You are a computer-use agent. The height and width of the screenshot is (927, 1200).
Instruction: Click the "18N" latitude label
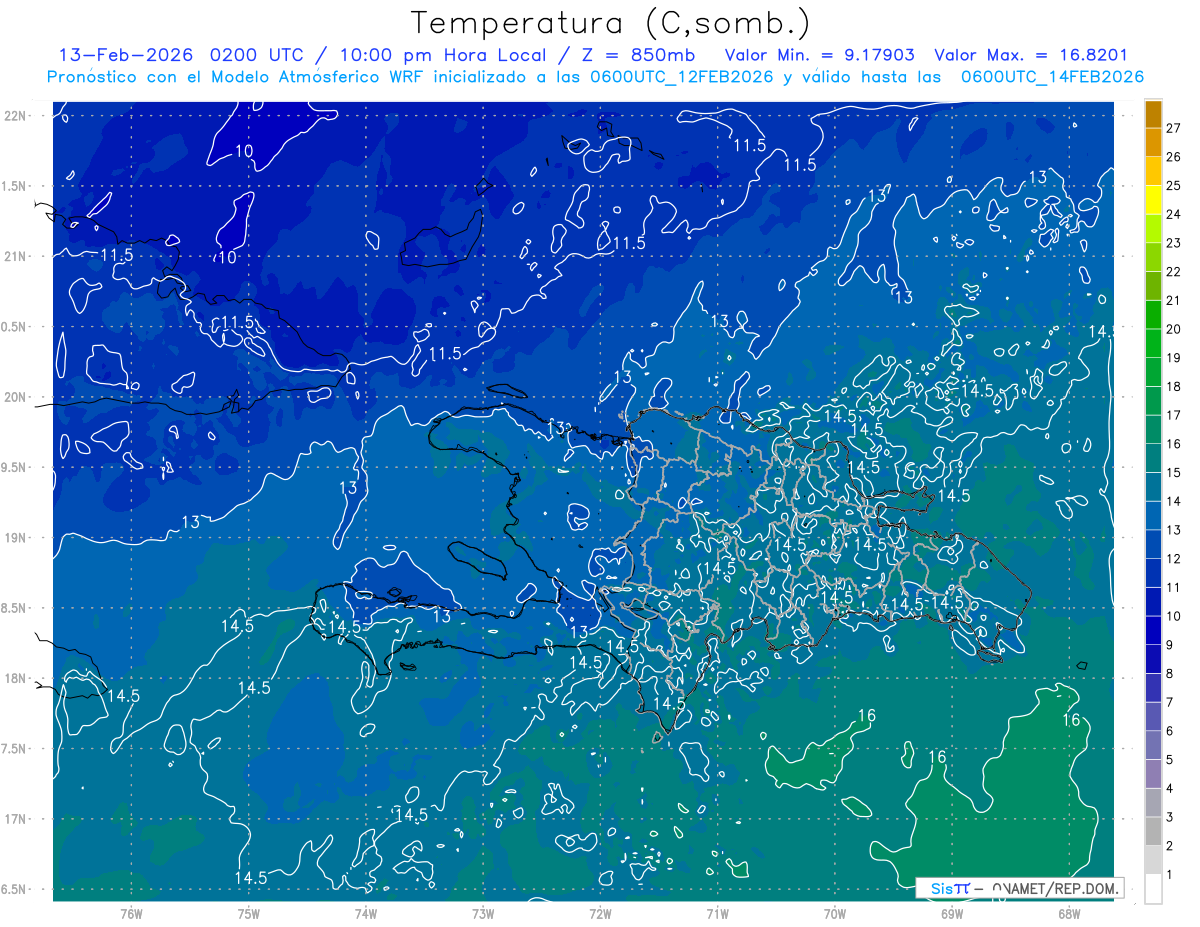[x=16, y=678]
